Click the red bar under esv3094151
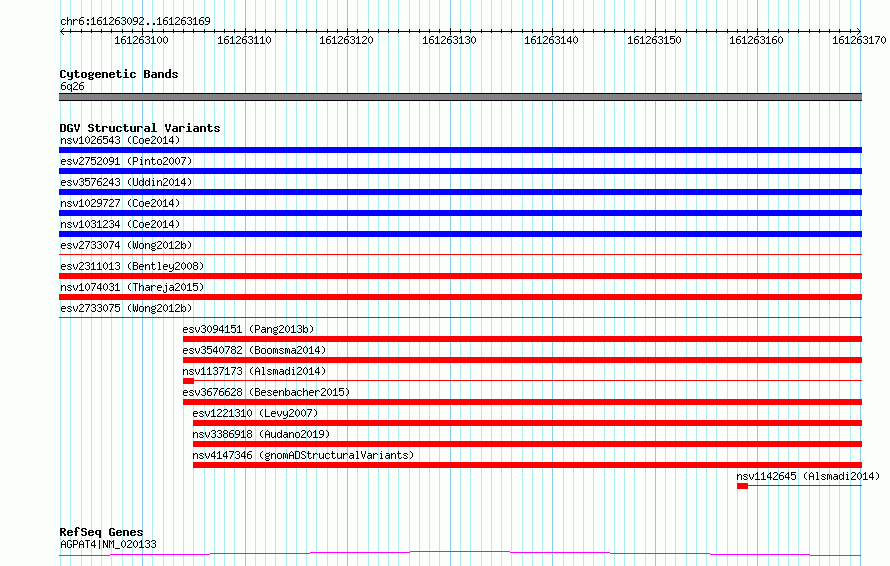Image resolution: width=890 pixels, height=566 pixels. 522,339
